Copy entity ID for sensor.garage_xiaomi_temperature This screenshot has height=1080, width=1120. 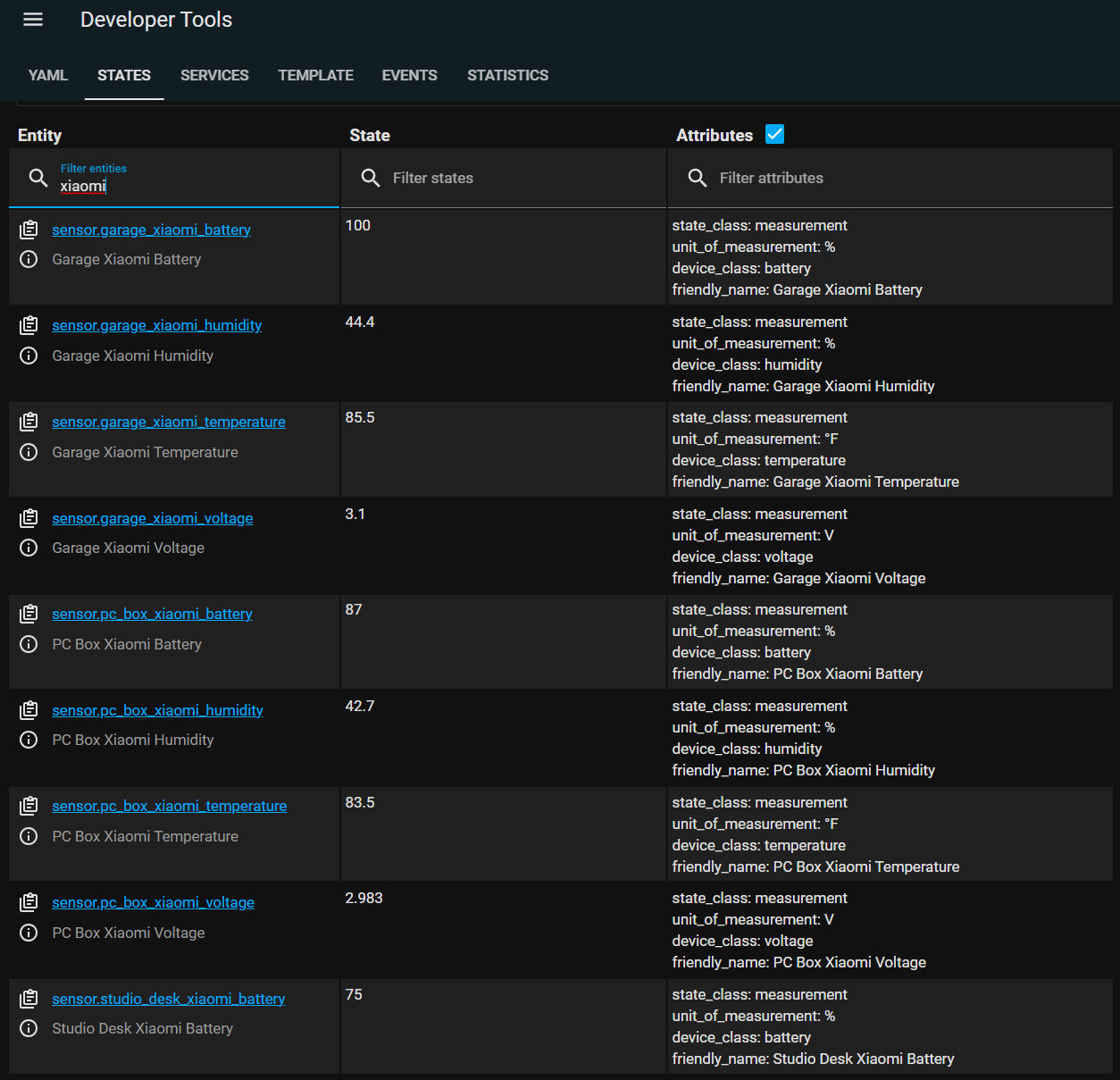coord(29,422)
